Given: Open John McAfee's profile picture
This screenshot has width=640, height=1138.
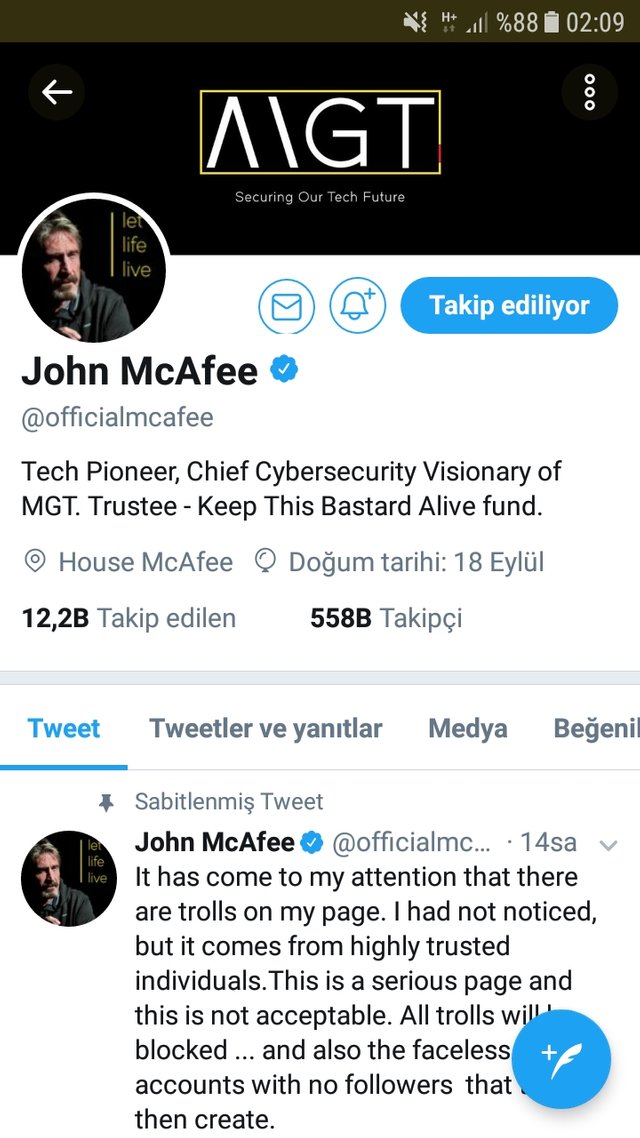Looking at the screenshot, I should tap(94, 269).
